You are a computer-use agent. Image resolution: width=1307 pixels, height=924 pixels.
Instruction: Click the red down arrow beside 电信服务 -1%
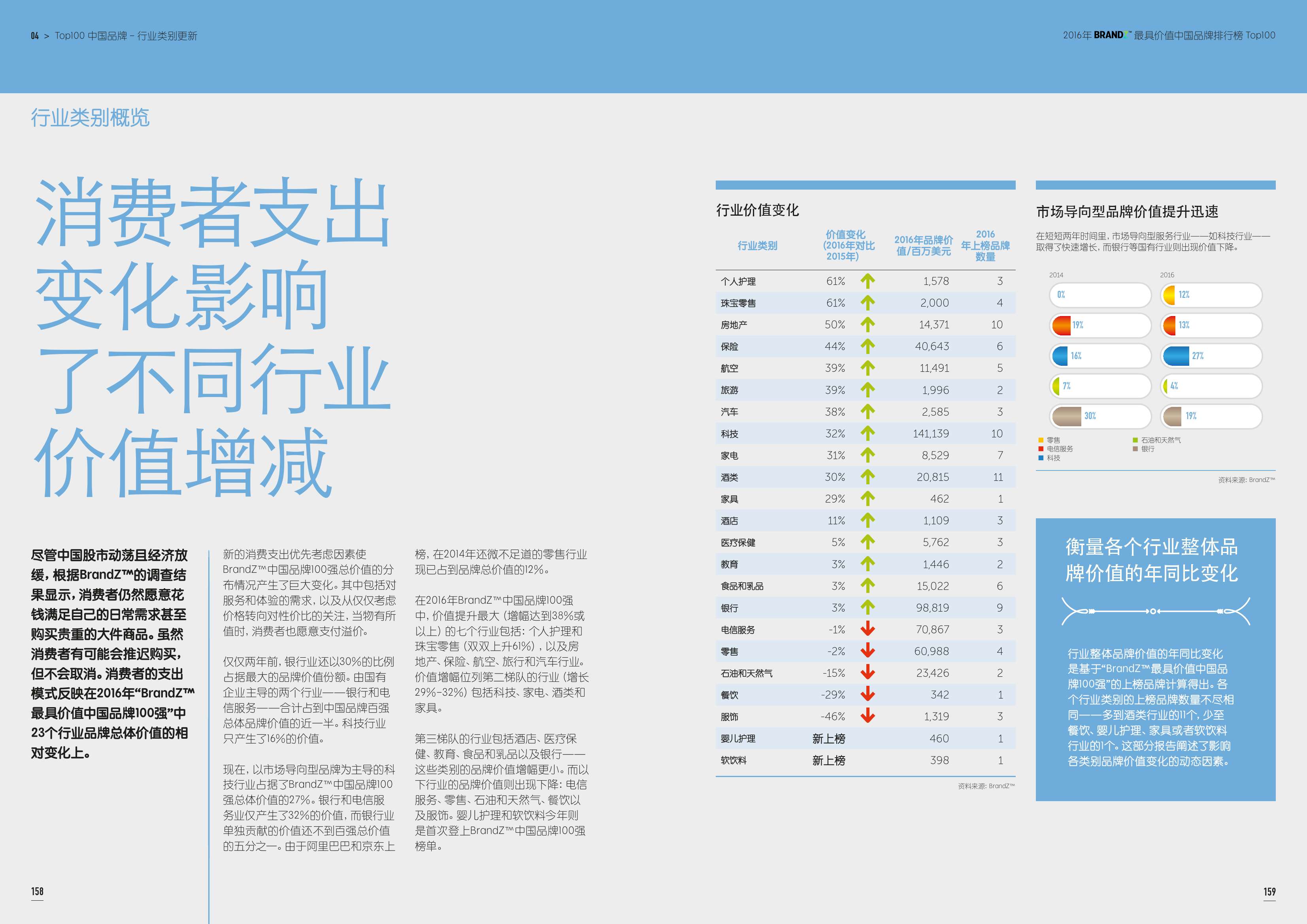[868, 629]
